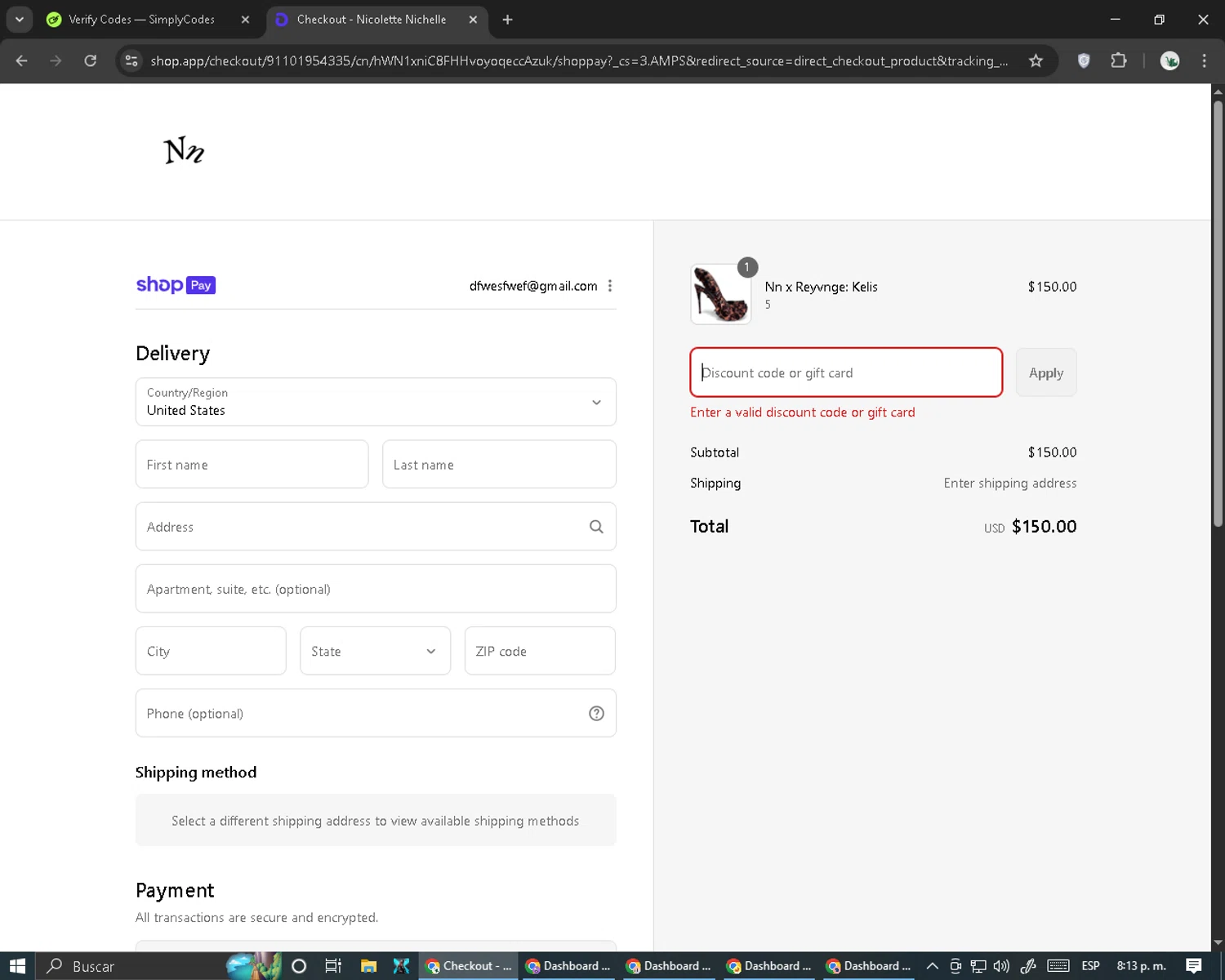
Task: Click the Apply discount button
Action: point(1046,372)
